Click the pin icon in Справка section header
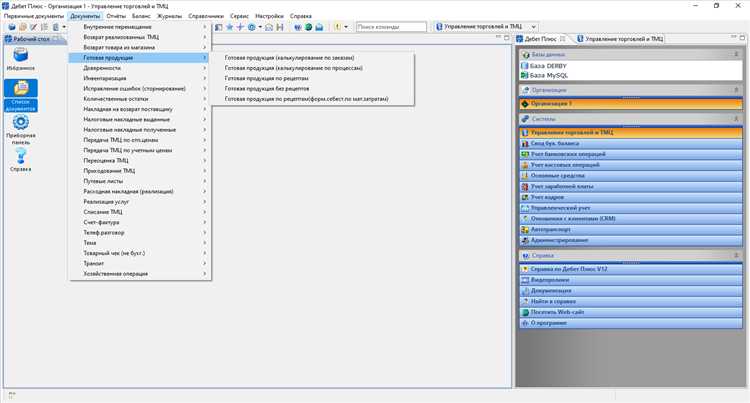Screen dimensions: 750x403 point(736,256)
